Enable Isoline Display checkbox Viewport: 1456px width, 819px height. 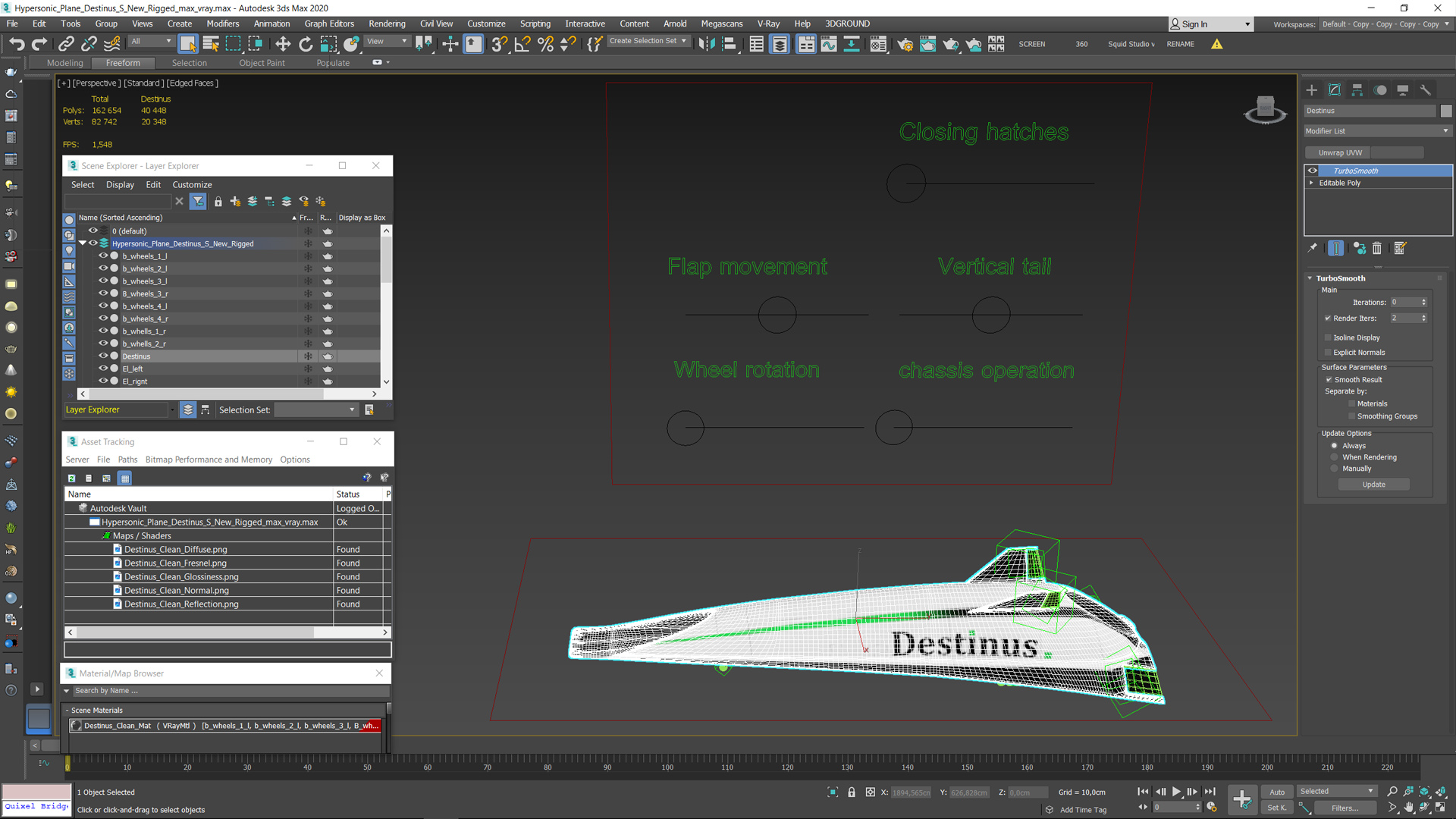(x=1328, y=337)
